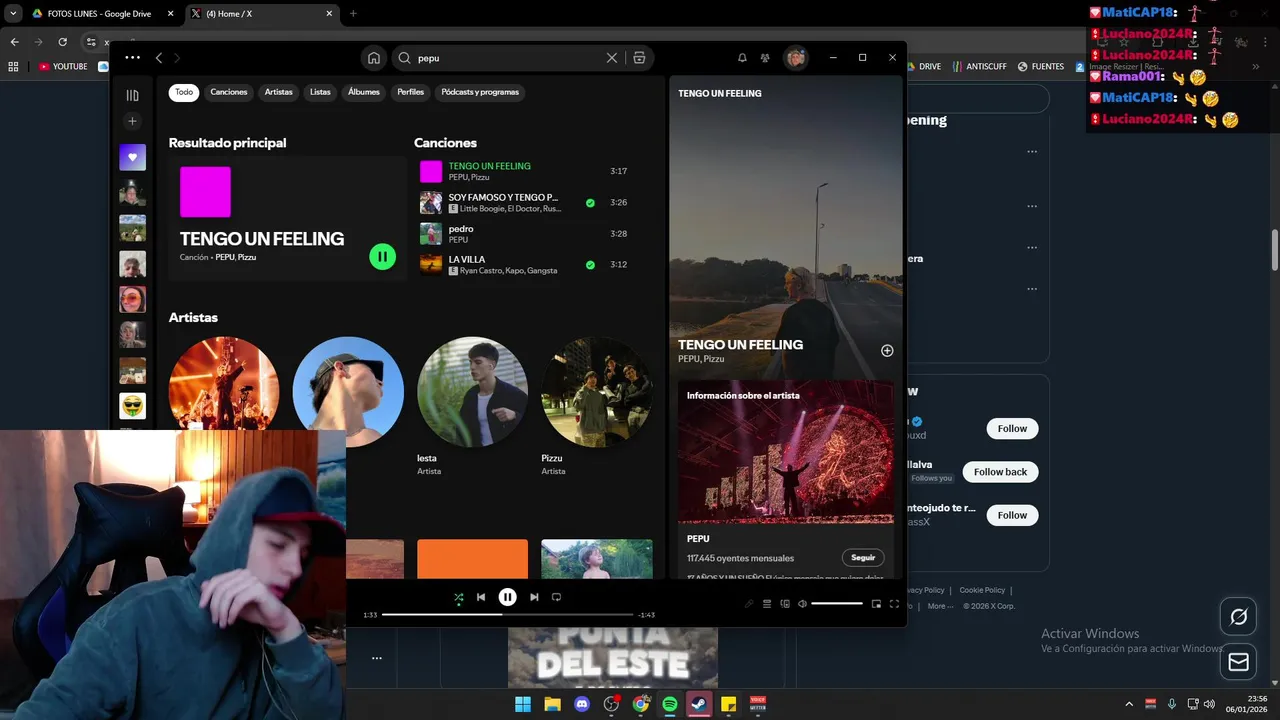The height and width of the screenshot is (720, 1280).
Task: Open the sunglasses emoji playlist in sidebar
Action: 132,406
